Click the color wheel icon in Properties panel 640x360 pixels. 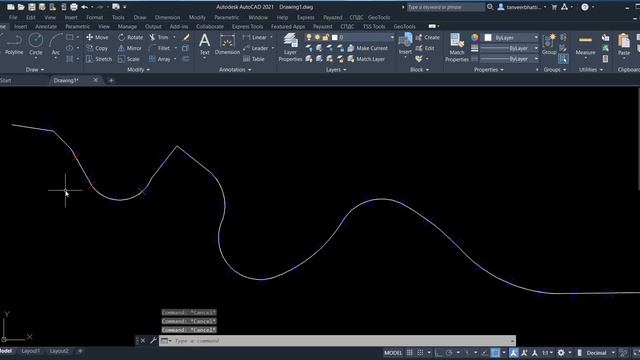474,37
